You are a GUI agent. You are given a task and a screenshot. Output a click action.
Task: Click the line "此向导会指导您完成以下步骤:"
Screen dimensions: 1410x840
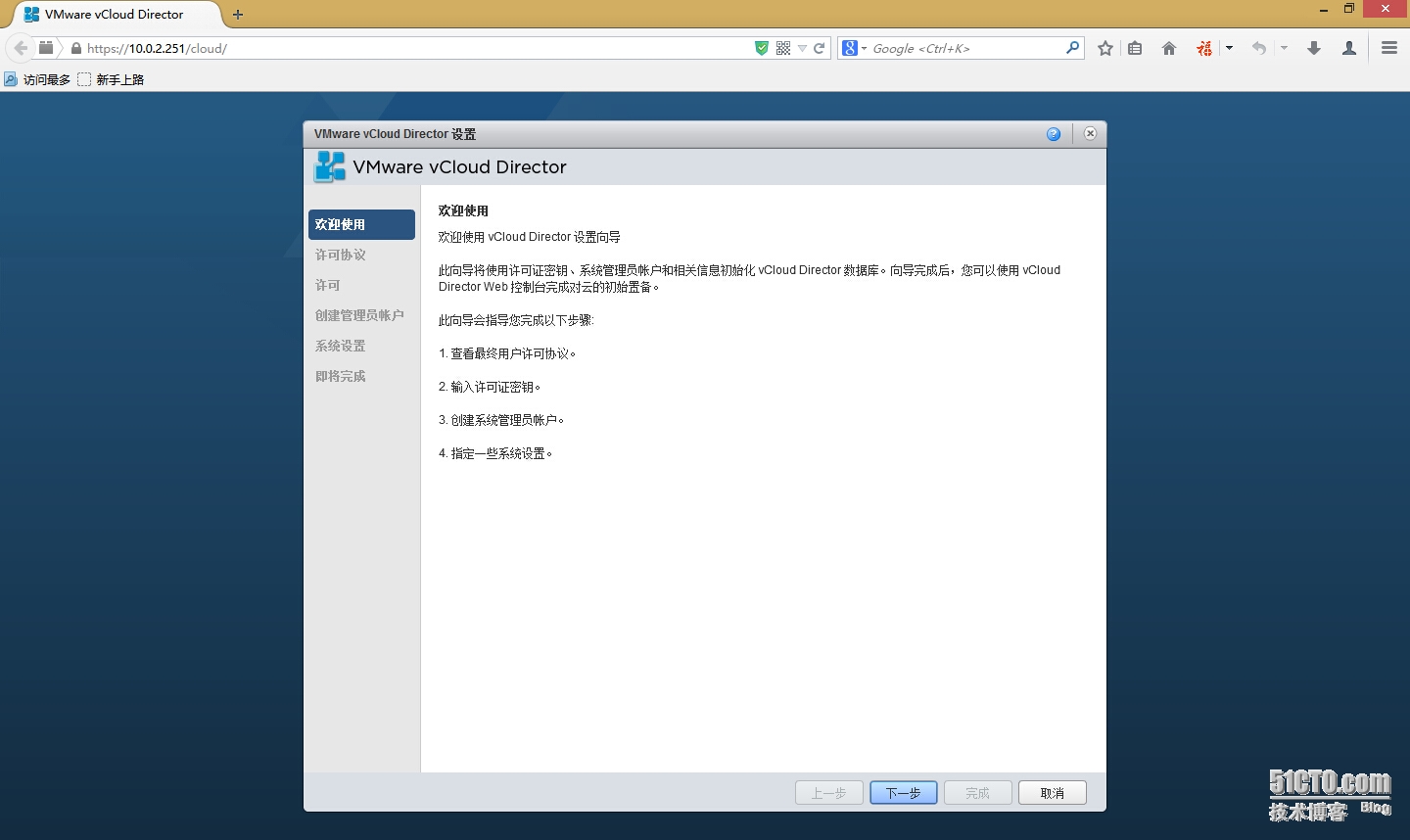coord(516,320)
